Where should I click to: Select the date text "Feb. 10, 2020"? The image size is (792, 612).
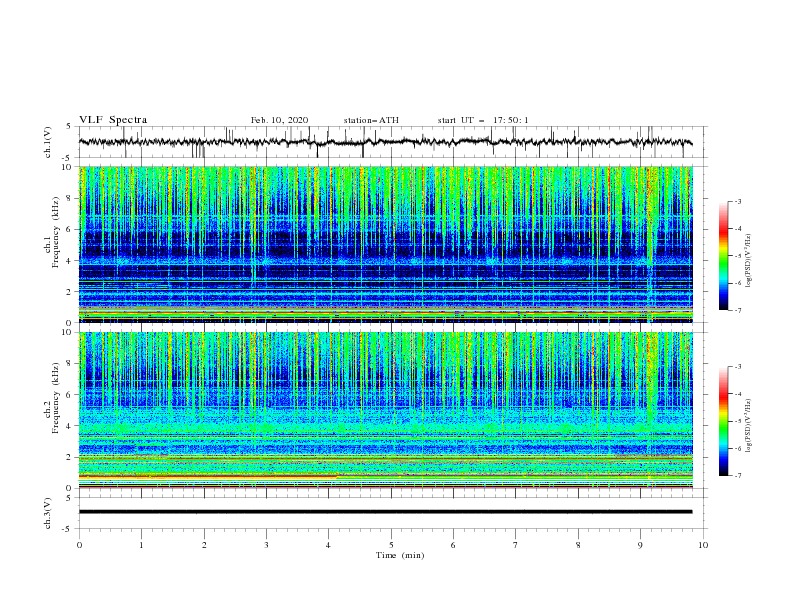(x=279, y=120)
